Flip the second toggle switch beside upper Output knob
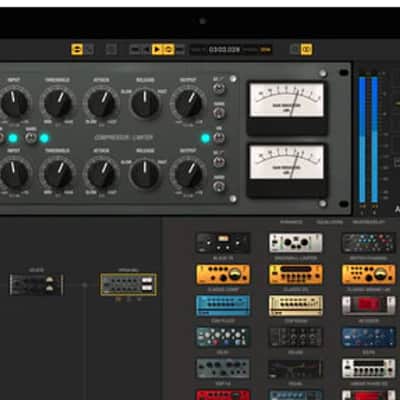 click(x=219, y=113)
